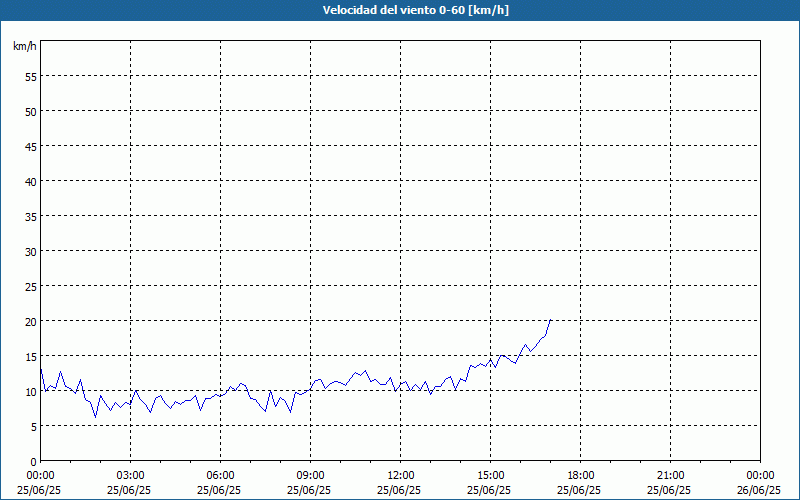The image size is (800, 500).
Task: Click the 35 y-axis label
Action: [x=31, y=216]
